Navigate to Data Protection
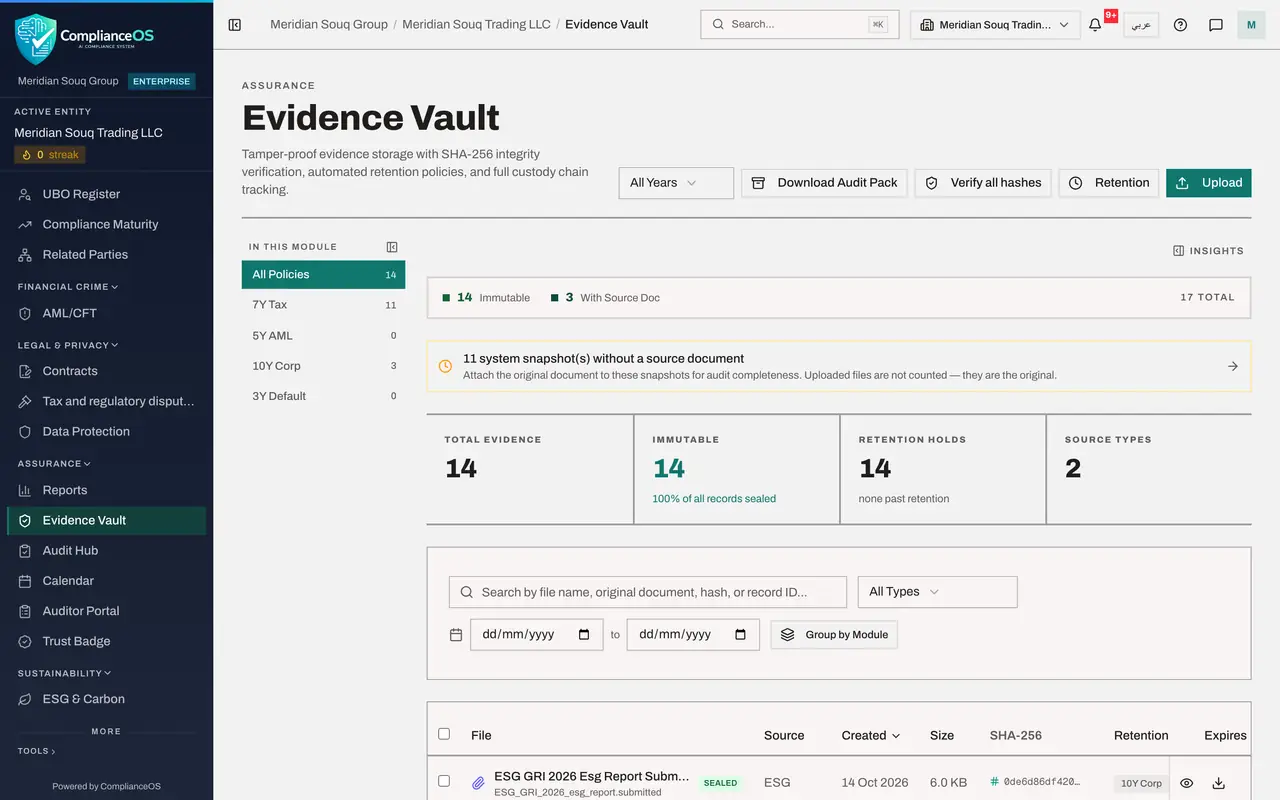The height and width of the screenshot is (800, 1280). point(106,431)
